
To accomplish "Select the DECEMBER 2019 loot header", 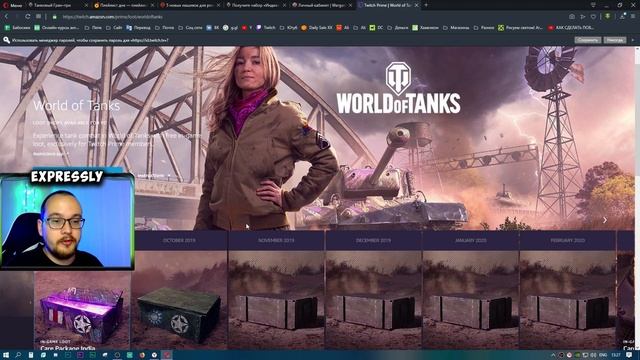I will (x=373, y=240).
